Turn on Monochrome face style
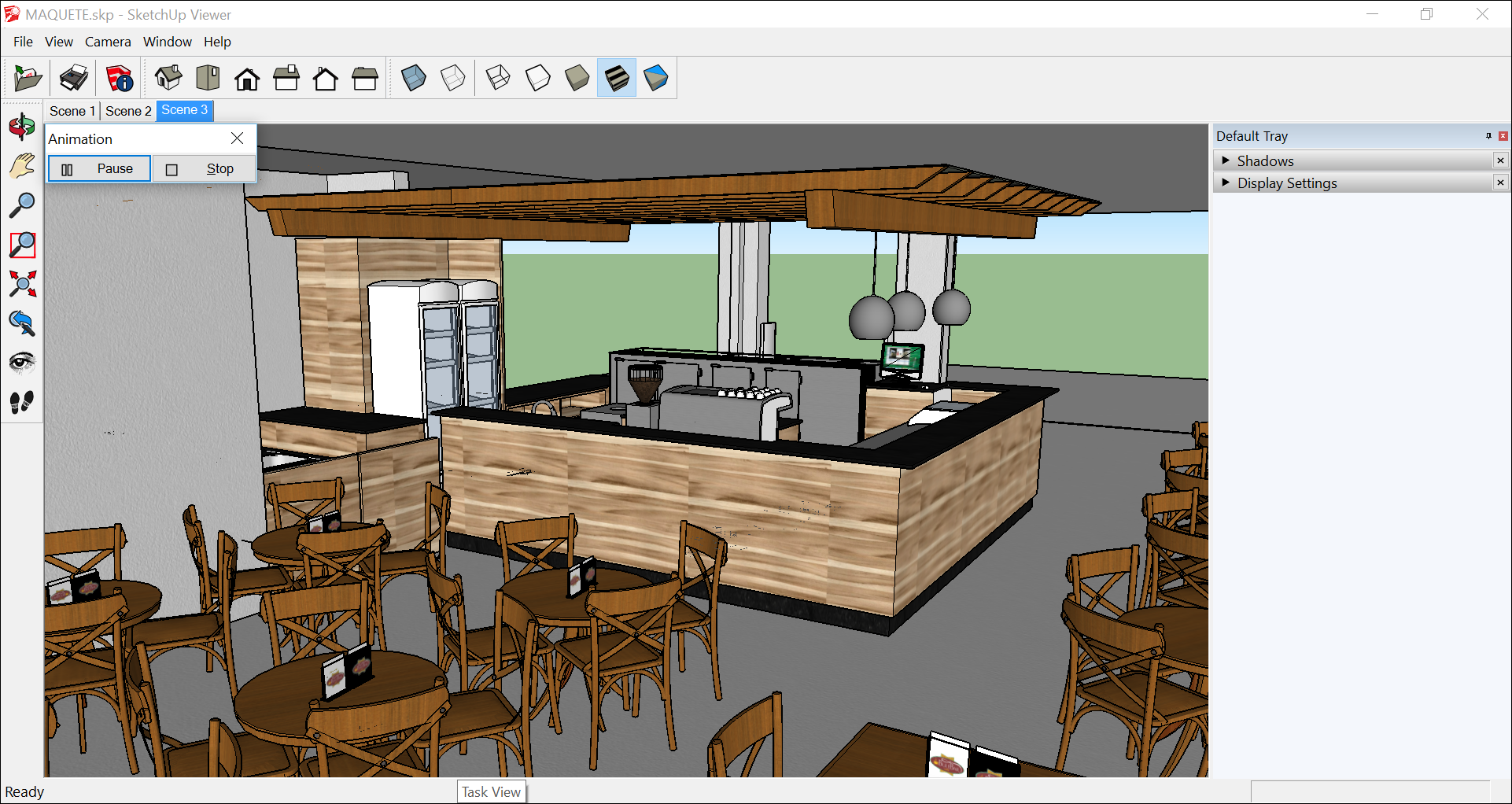1512x804 pixels. [656, 78]
